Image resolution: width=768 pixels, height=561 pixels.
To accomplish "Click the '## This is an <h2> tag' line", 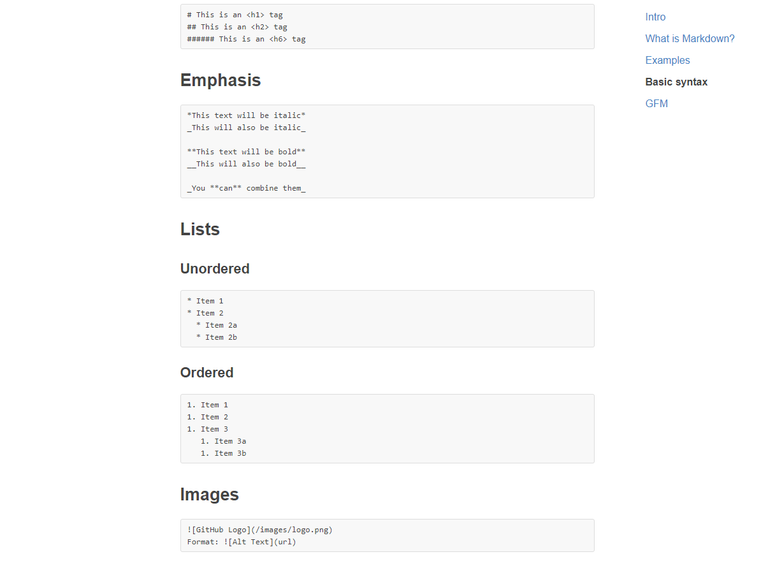I will coord(237,27).
